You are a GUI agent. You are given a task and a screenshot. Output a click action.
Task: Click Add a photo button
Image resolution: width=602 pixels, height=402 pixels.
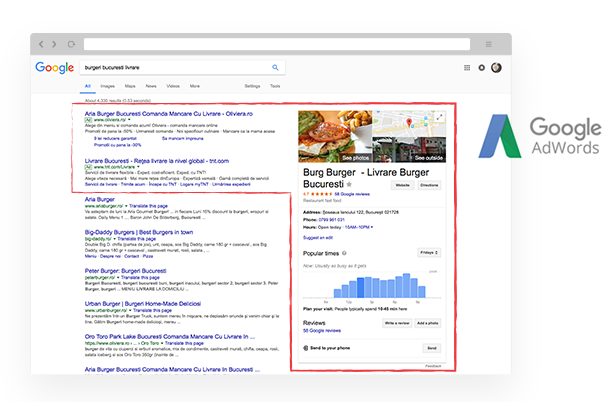(x=427, y=323)
